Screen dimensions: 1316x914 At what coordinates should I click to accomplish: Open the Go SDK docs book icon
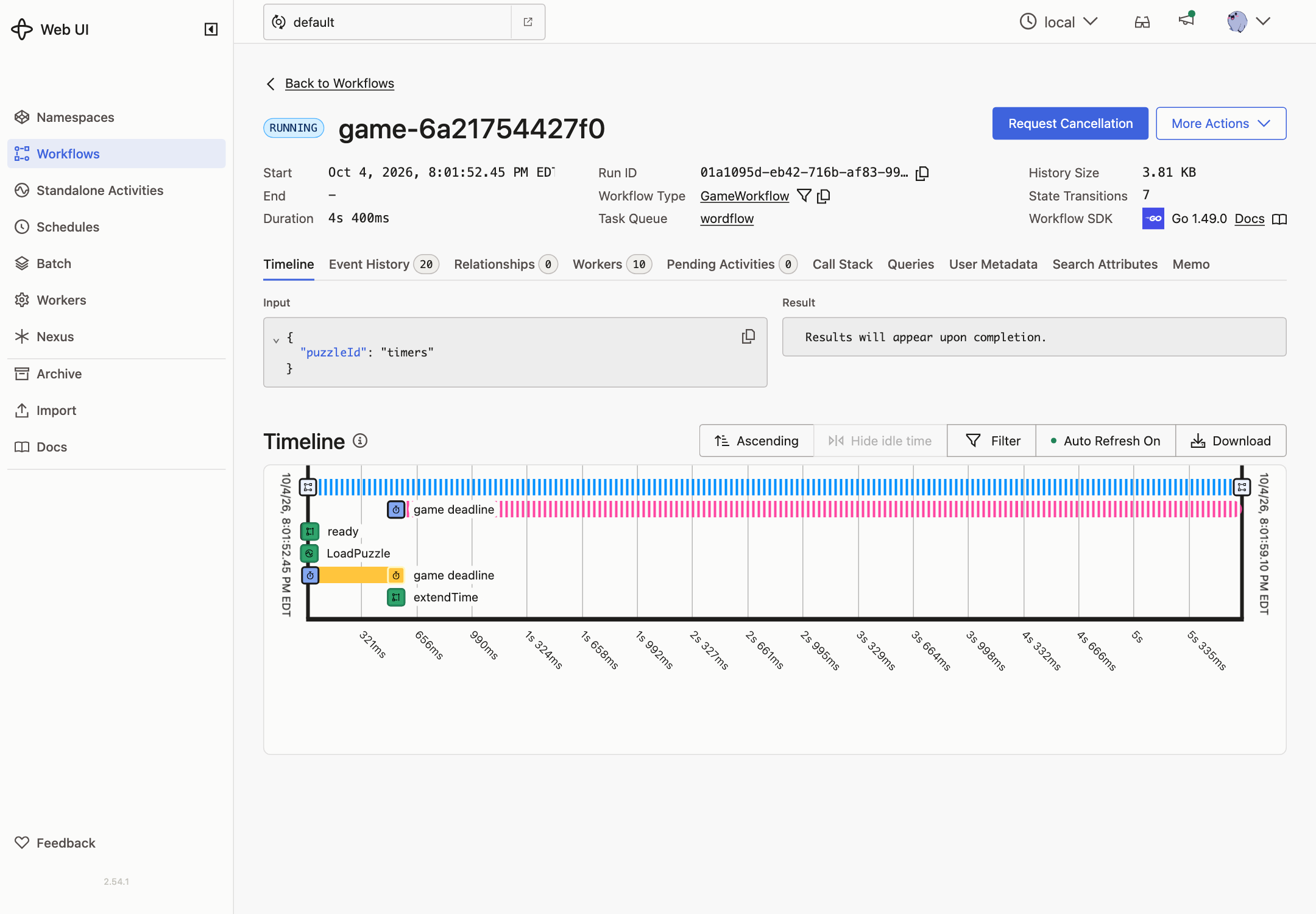click(x=1279, y=219)
